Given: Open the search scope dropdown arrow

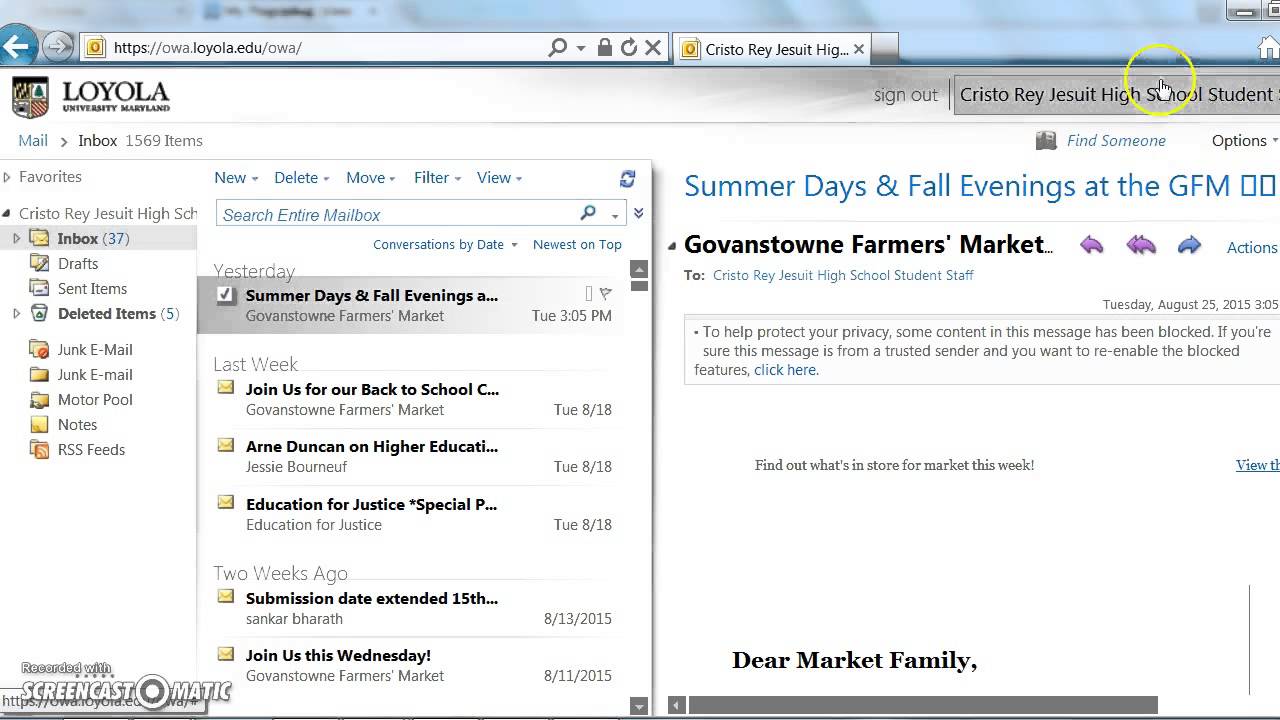Looking at the screenshot, I should click(615, 215).
